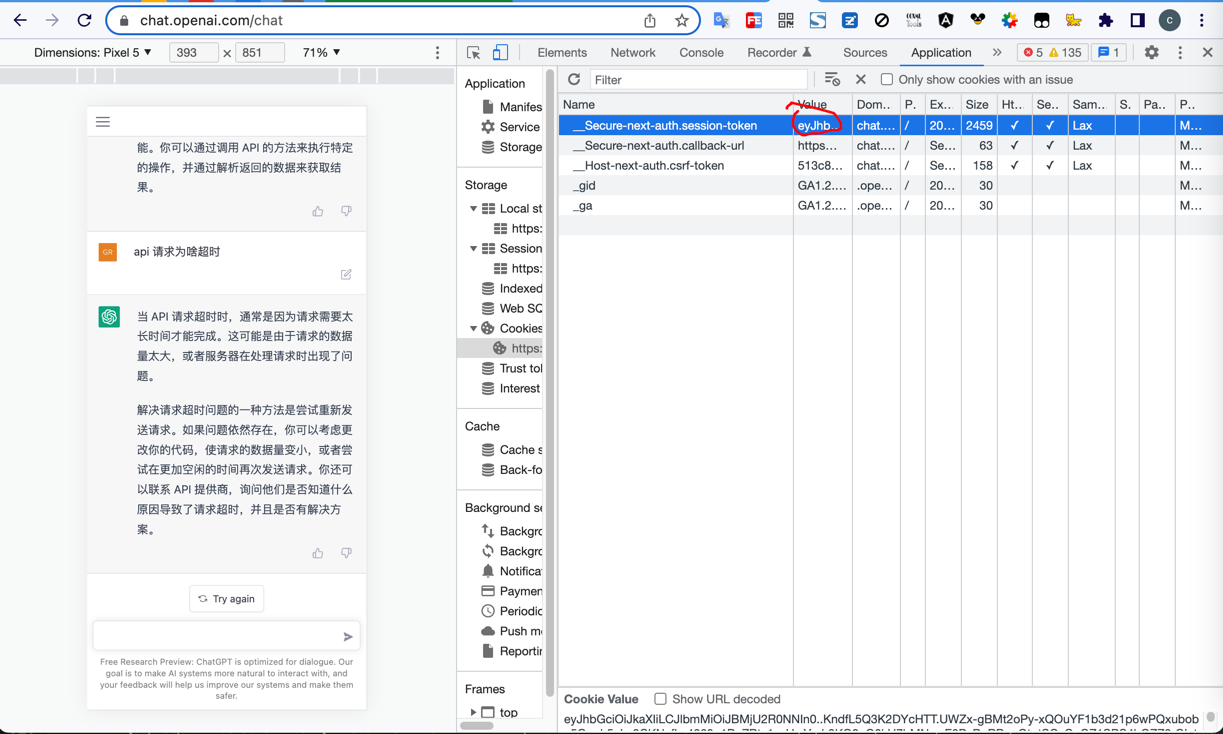This screenshot has height=734, width=1223.
Task: Click the blue issues count badge
Action: [1109, 52]
